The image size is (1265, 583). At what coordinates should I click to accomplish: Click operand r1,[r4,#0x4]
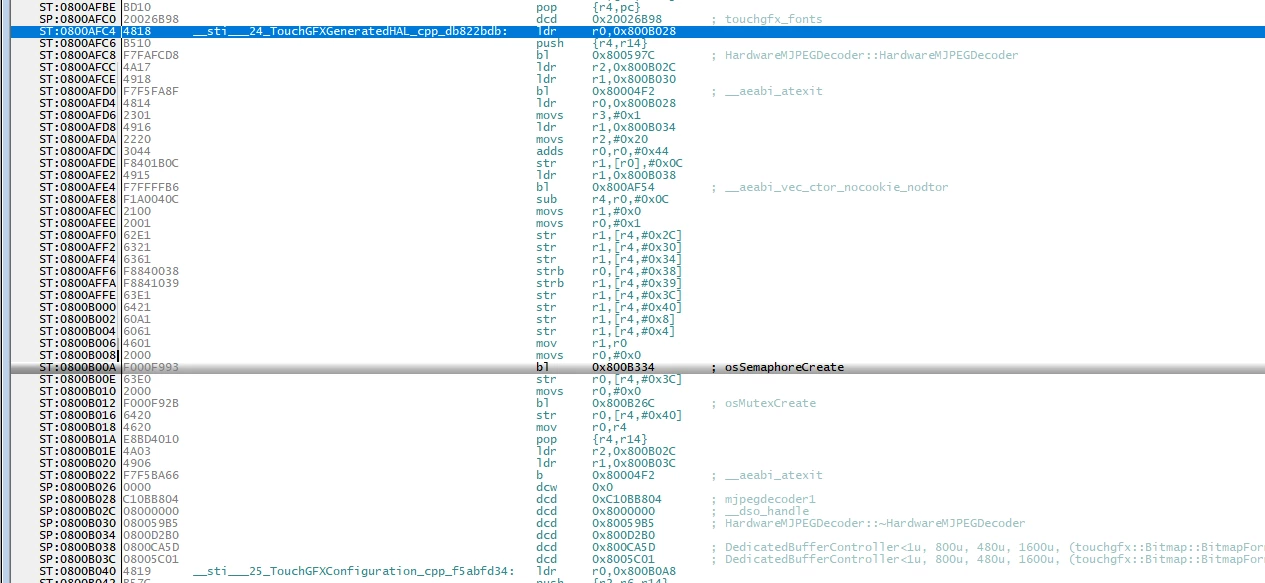click(634, 331)
